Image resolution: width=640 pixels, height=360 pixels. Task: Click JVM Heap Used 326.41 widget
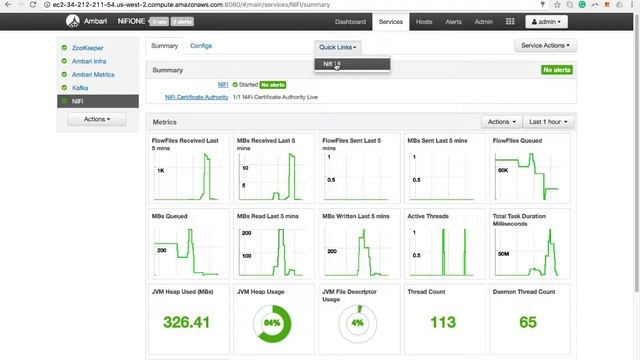tap(188, 319)
